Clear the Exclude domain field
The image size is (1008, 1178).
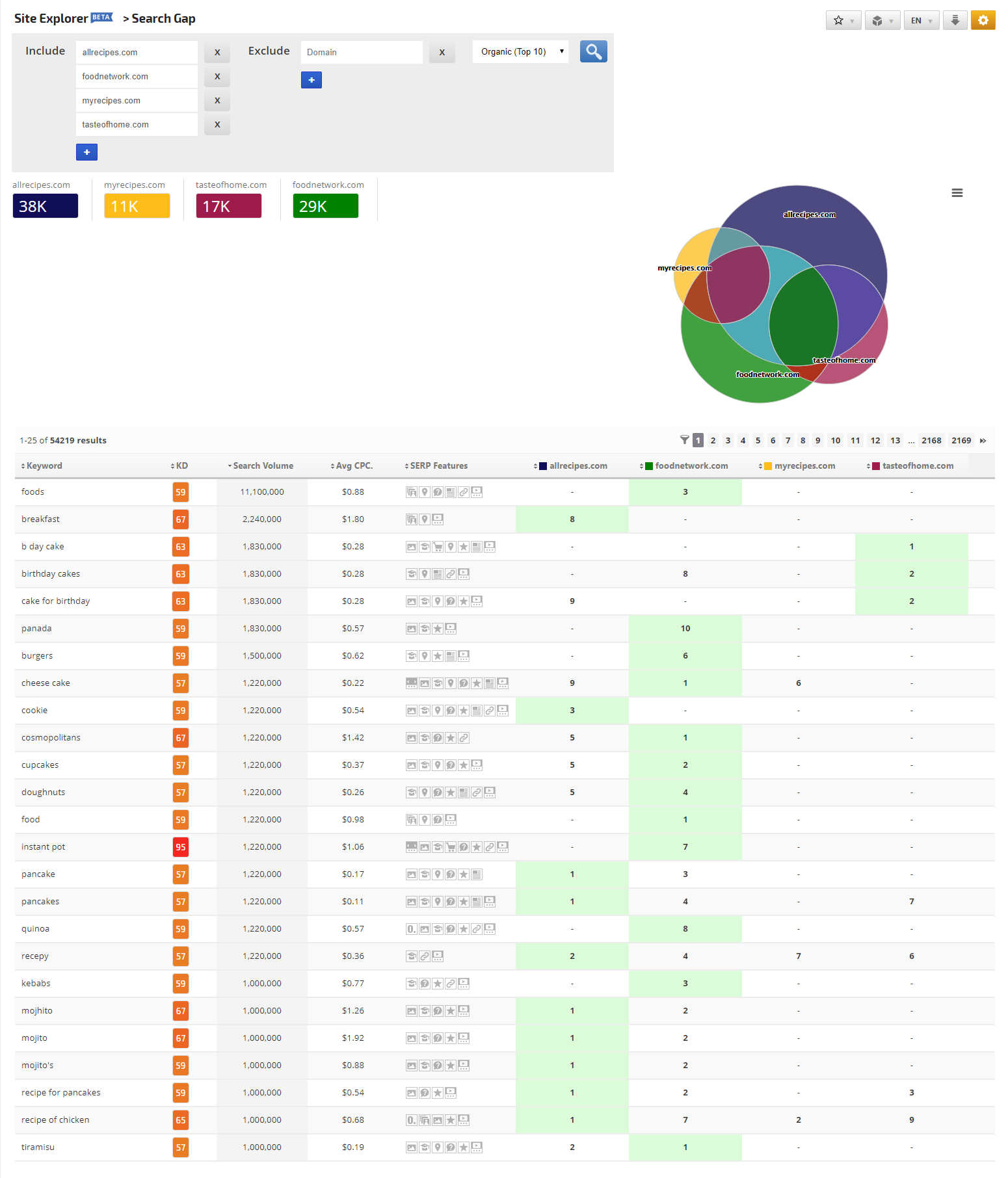(x=442, y=53)
